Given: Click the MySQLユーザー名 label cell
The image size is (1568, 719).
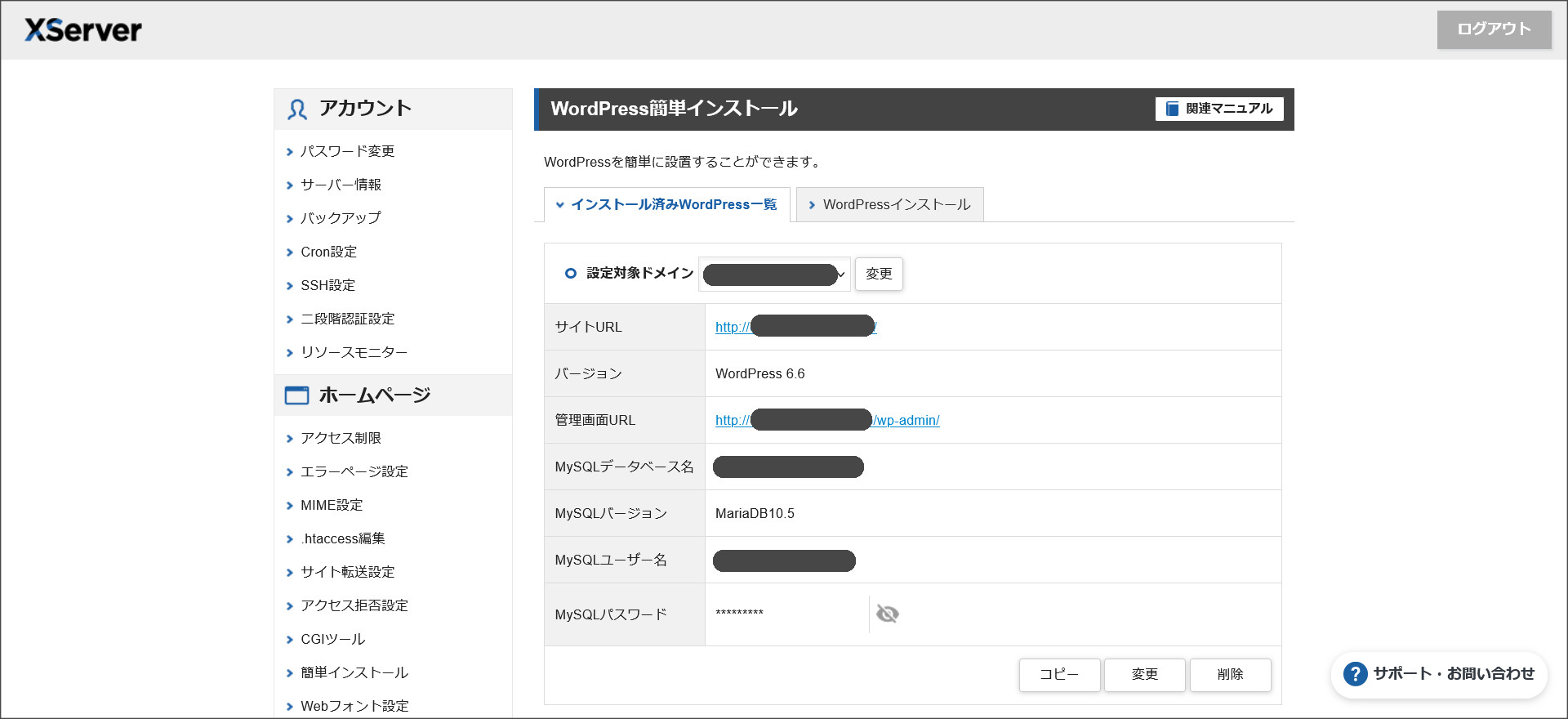Looking at the screenshot, I should pos(625,560).
